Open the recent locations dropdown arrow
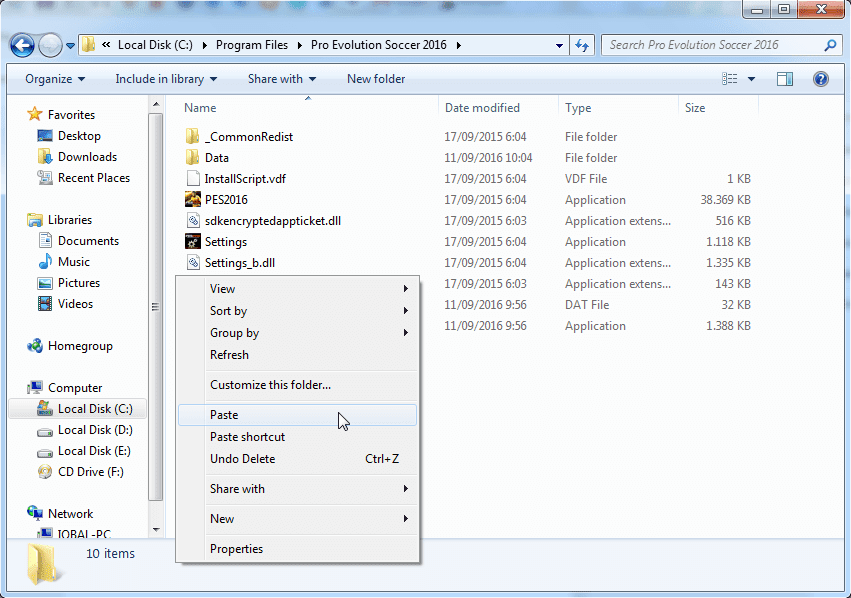 (x=71, y=46)
